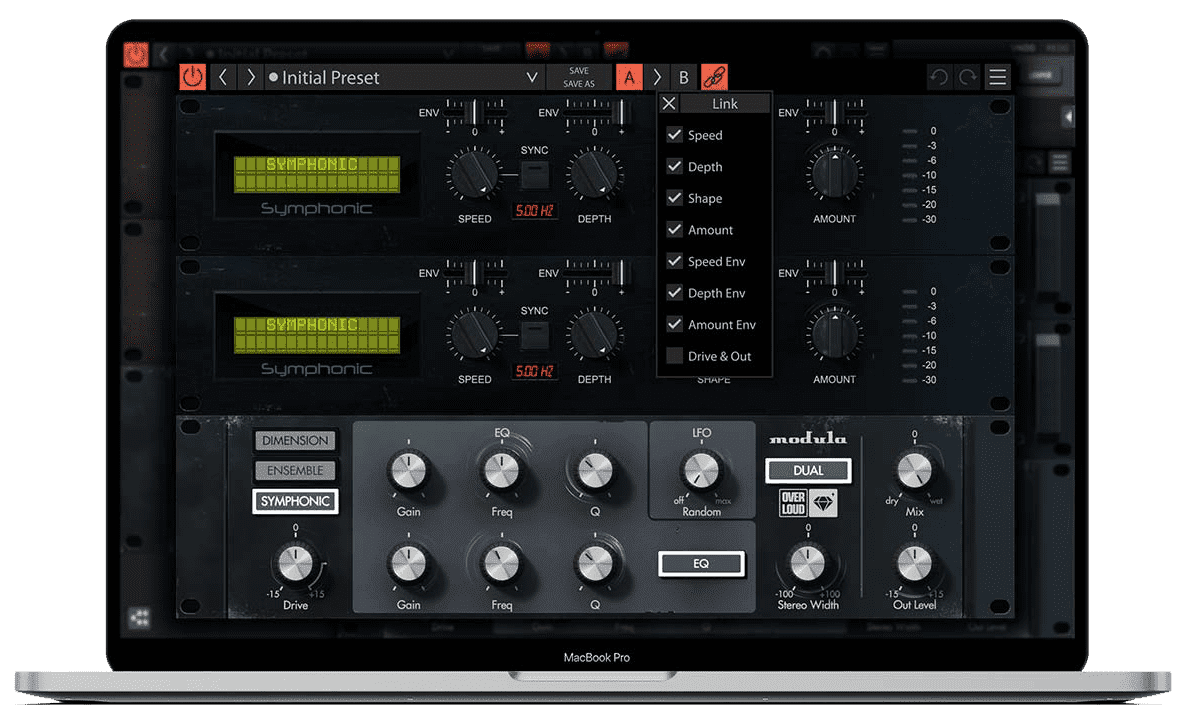Click the top unit DEPTH knob
This screenshot has width=1183, height=716.
[594, 174]
